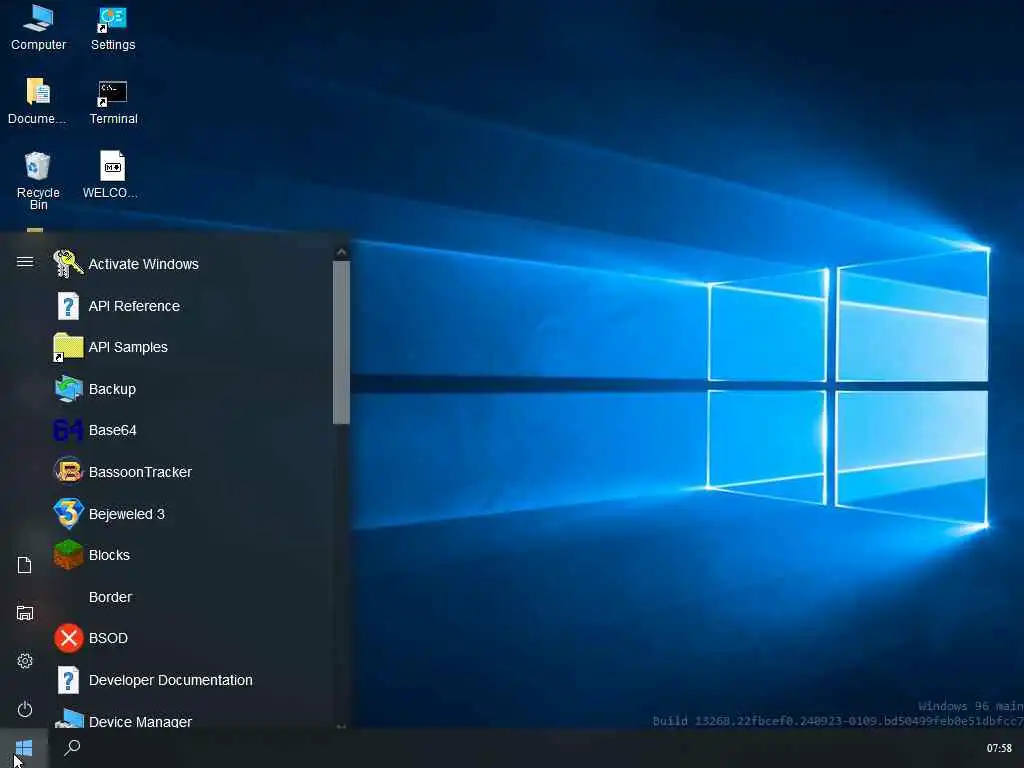Open the Activate Windows keys icon
This screenshot has height=768, width=1024.
coord(68,264)
